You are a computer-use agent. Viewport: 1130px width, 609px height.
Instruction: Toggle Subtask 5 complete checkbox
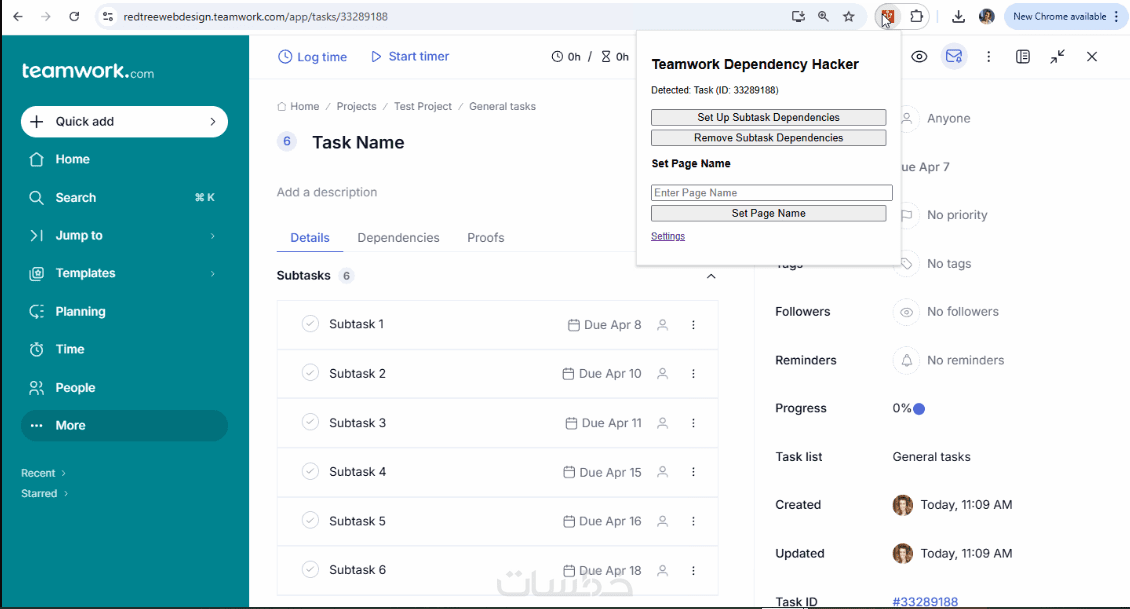coord(310,521)
